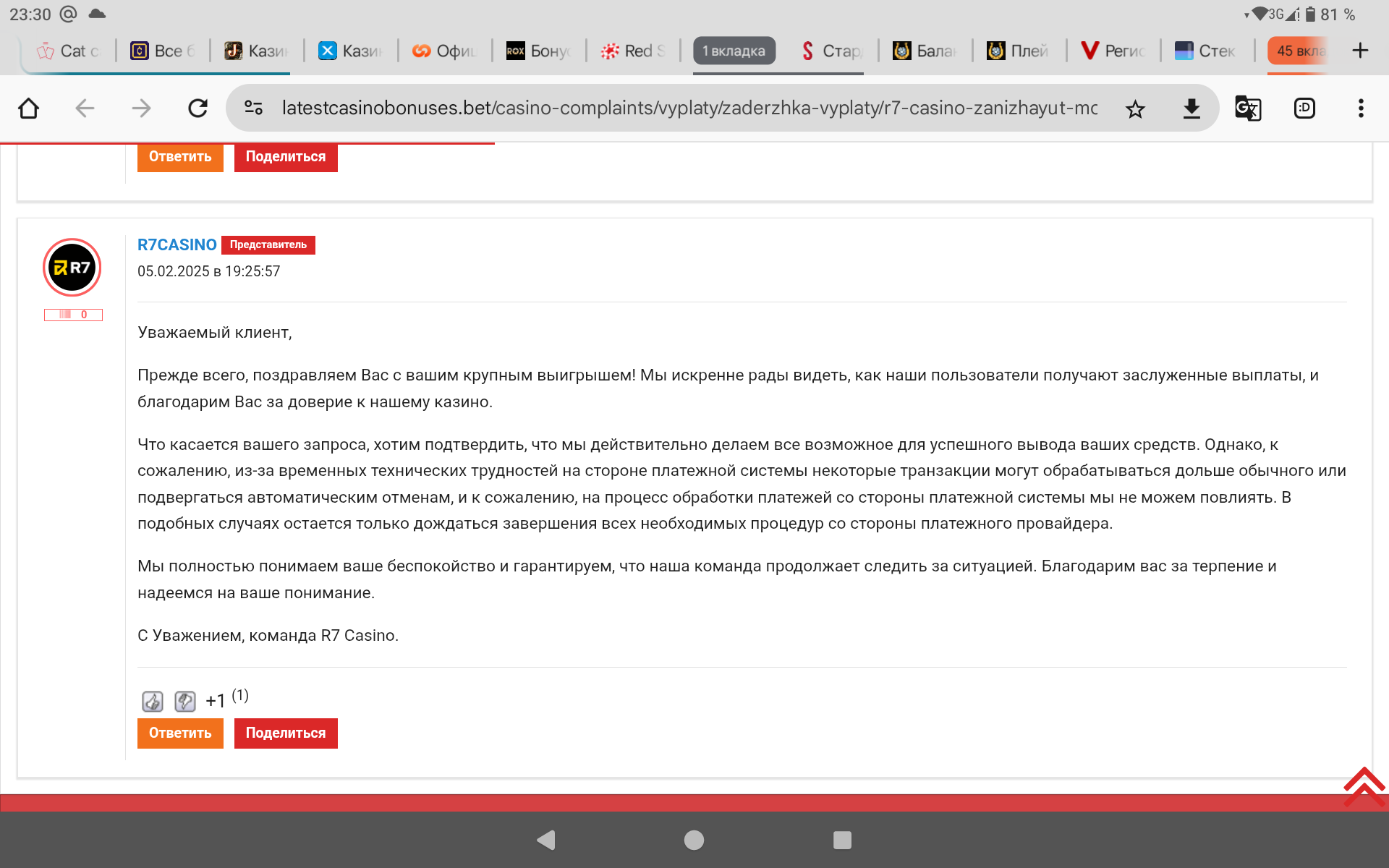The width and height of the screenshot is (1389, 868).
Task: Expand the '1 вкладка' tab group
Action: pyautogui.click(x=734, y=51)
